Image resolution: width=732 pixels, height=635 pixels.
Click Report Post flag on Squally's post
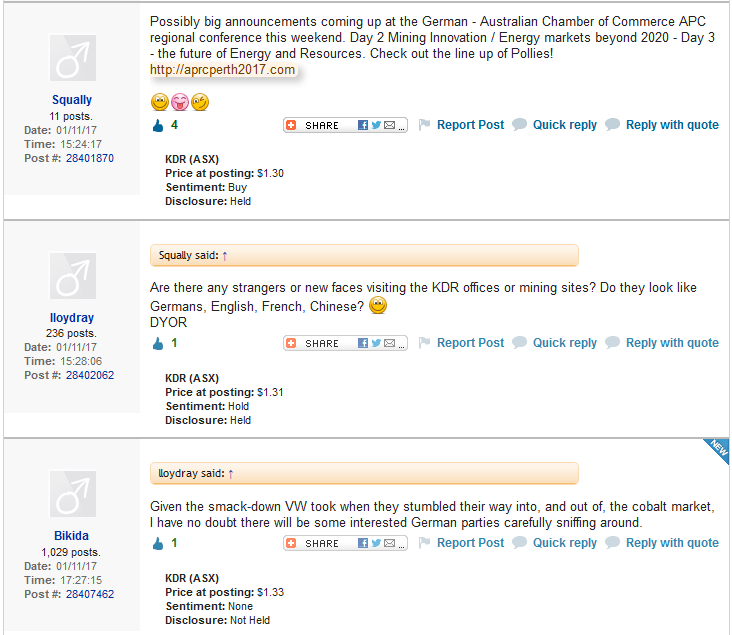424,125
